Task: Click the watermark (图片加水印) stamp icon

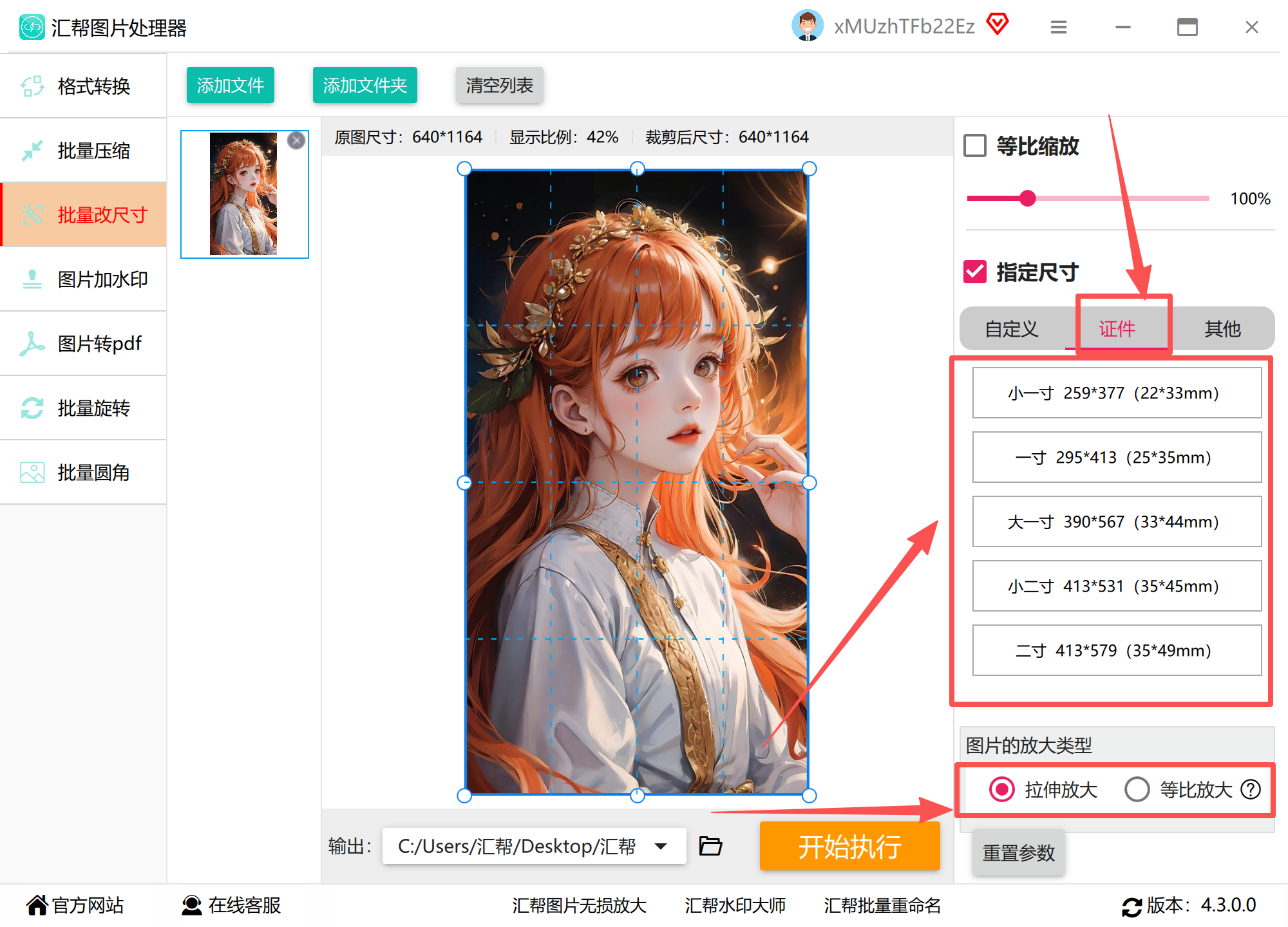Action: (32, 279)
